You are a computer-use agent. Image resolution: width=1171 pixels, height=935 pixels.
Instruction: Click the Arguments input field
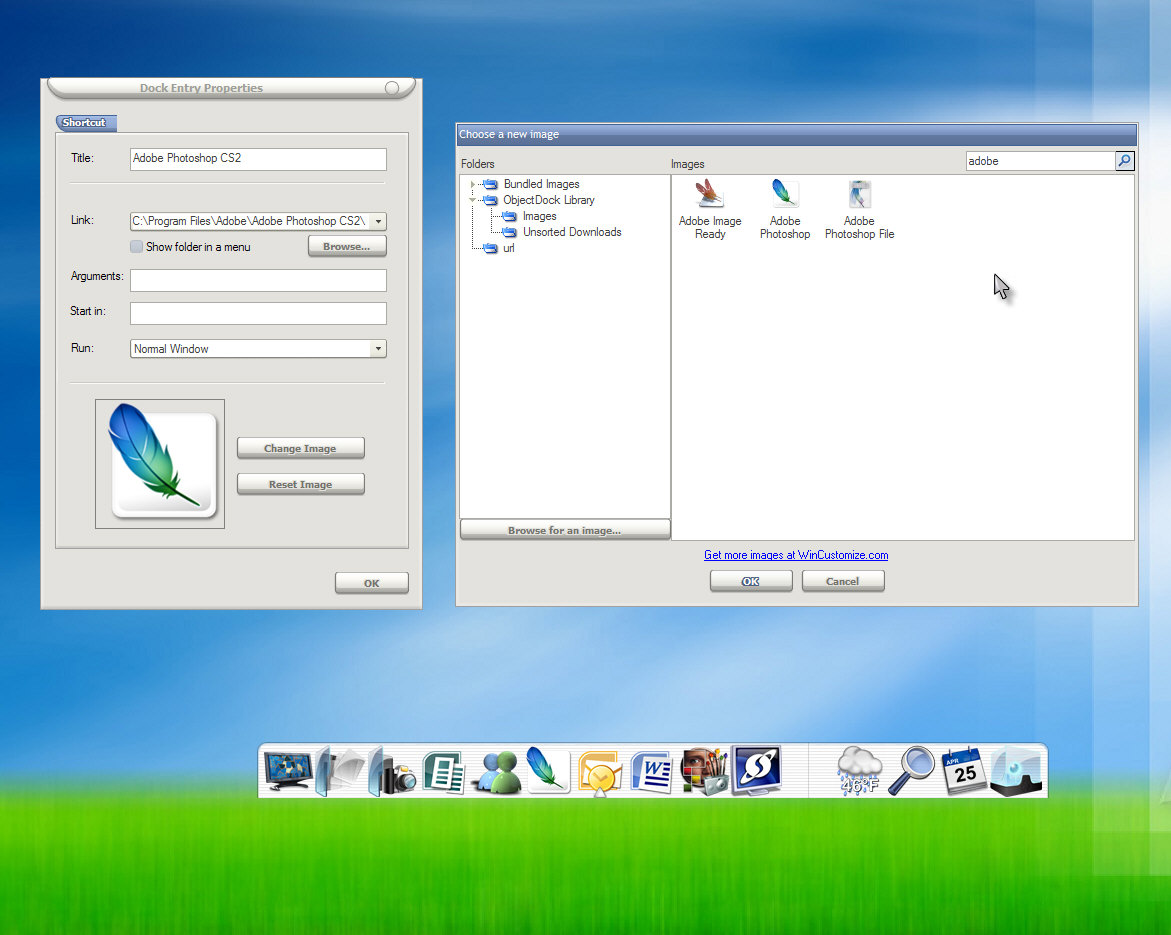[258, 280]
